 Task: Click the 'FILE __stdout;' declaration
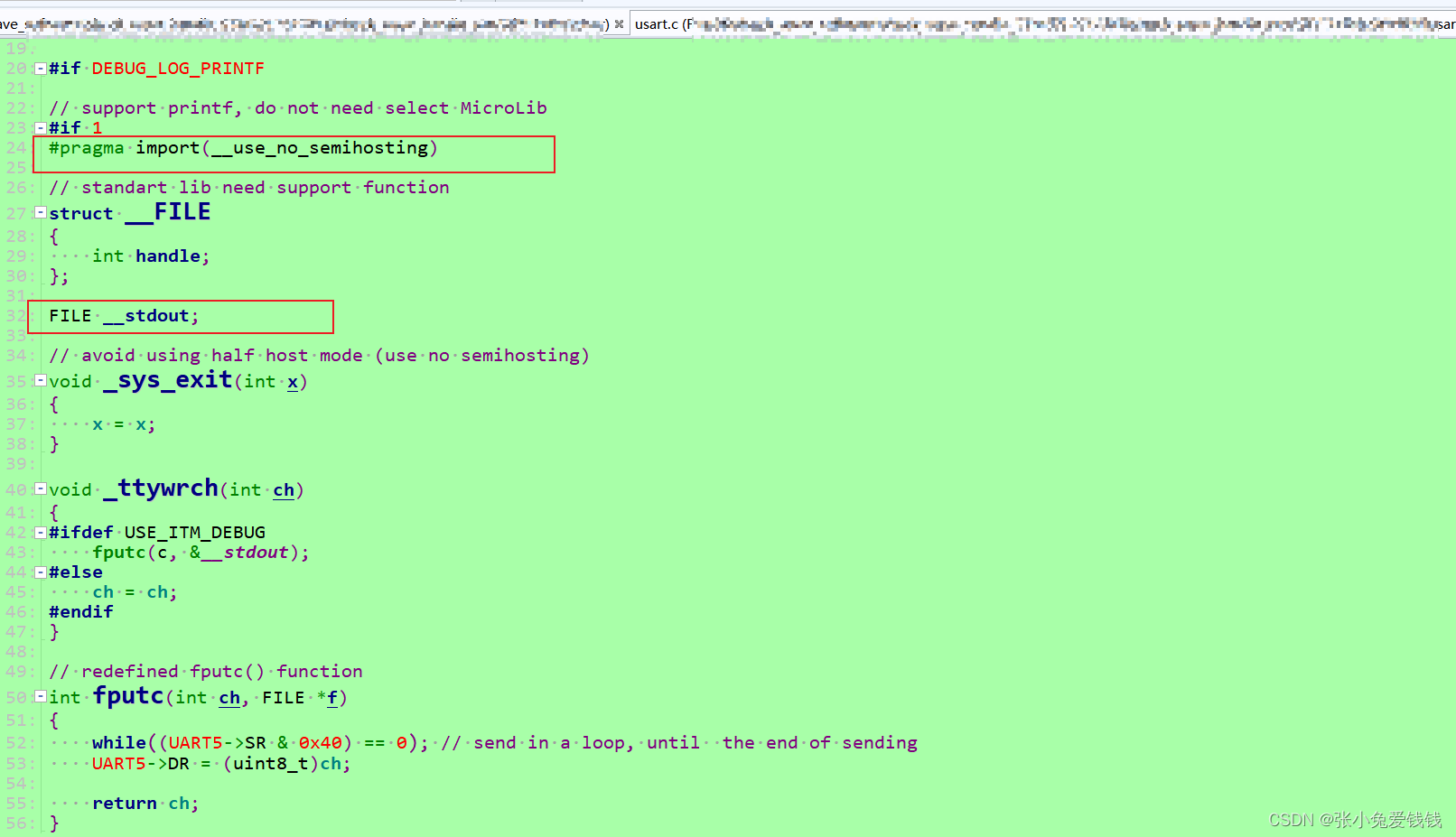pyautogui.click(x=124, y=316)
